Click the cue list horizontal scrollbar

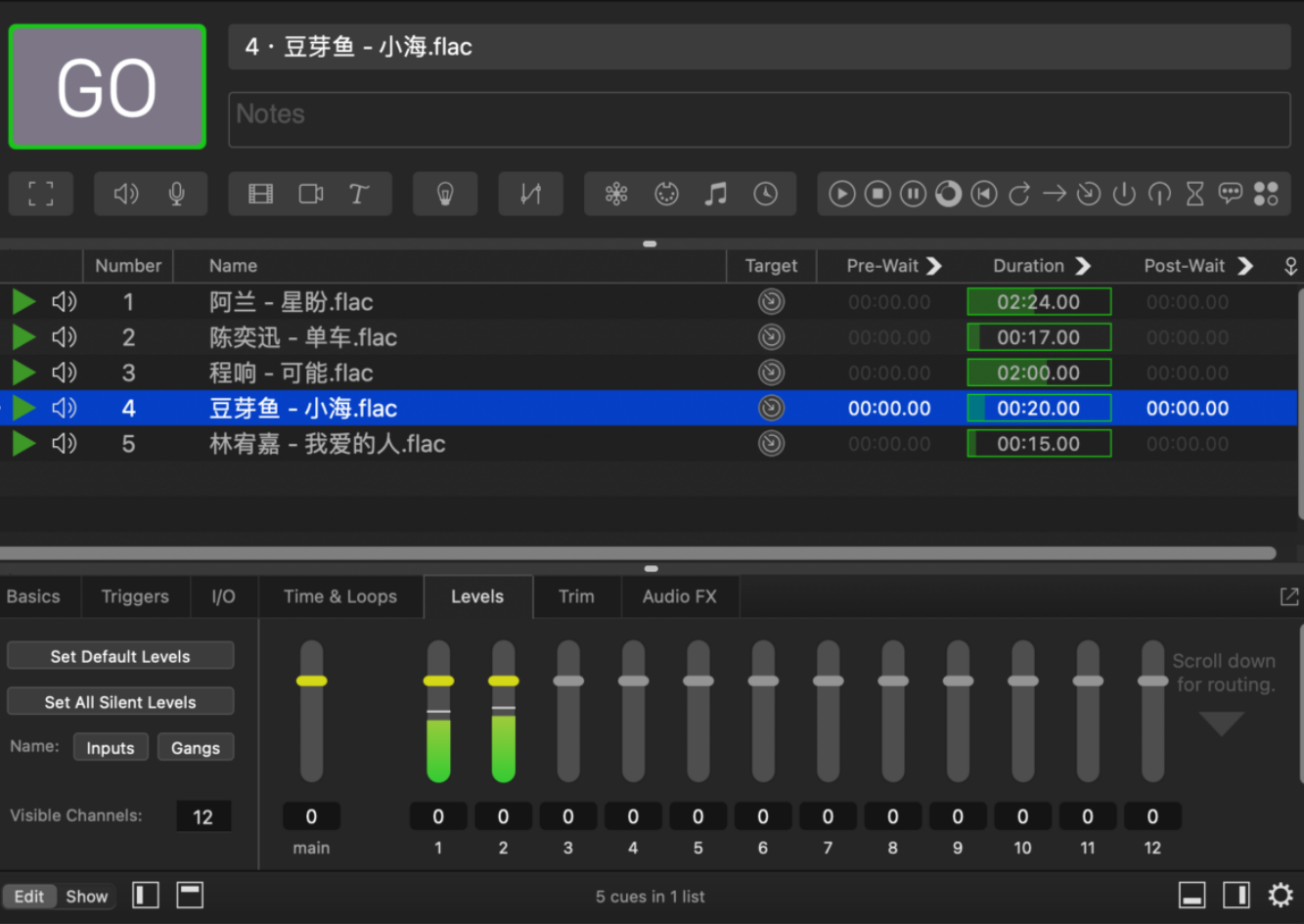point(638,553)
